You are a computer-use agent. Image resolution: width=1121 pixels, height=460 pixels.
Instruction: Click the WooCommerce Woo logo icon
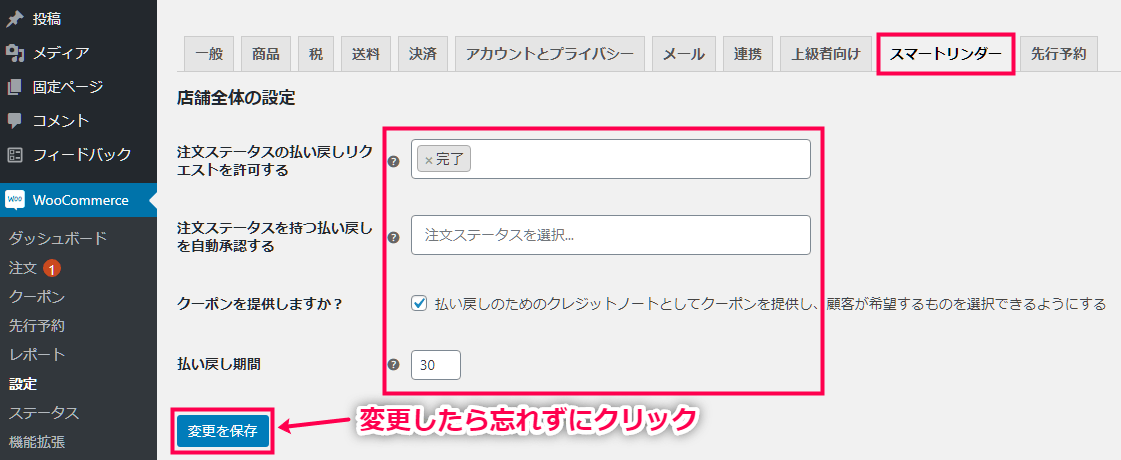click(x=15, y=200)
